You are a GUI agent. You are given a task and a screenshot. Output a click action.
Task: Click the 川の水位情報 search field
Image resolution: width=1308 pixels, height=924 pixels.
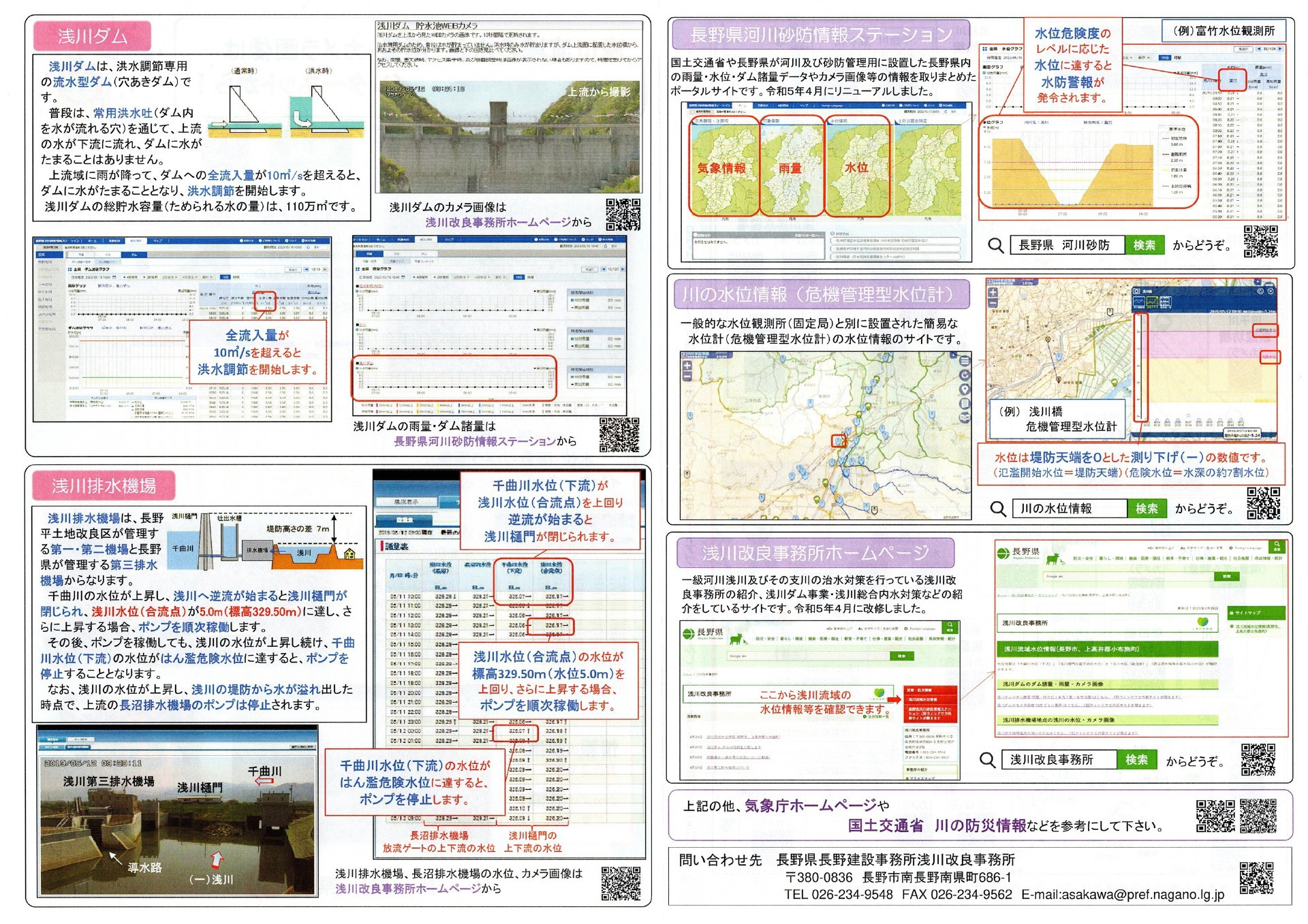tap(1070, 509)
